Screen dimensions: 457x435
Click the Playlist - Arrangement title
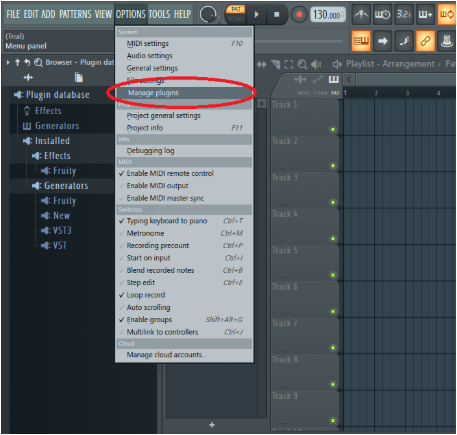coord(390,64)
